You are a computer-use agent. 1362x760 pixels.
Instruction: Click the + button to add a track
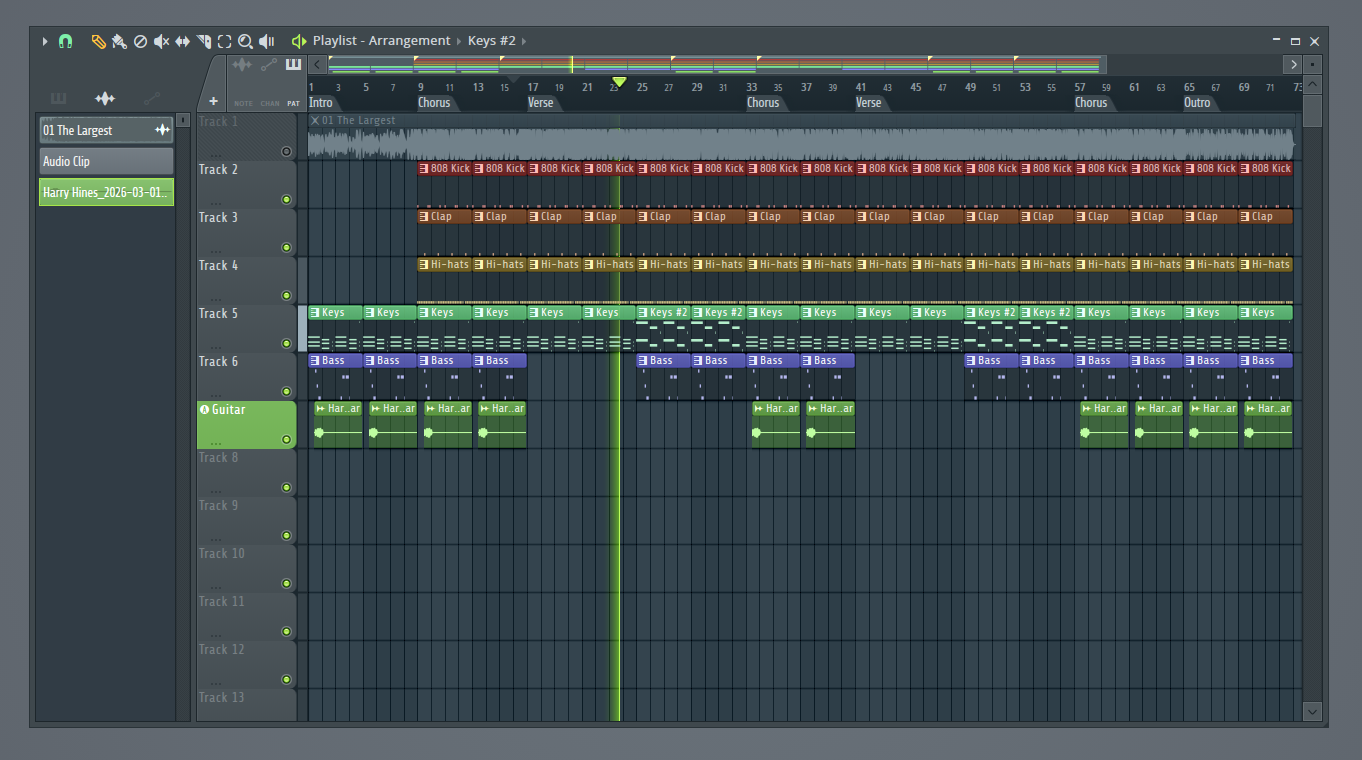click(213, 101)
